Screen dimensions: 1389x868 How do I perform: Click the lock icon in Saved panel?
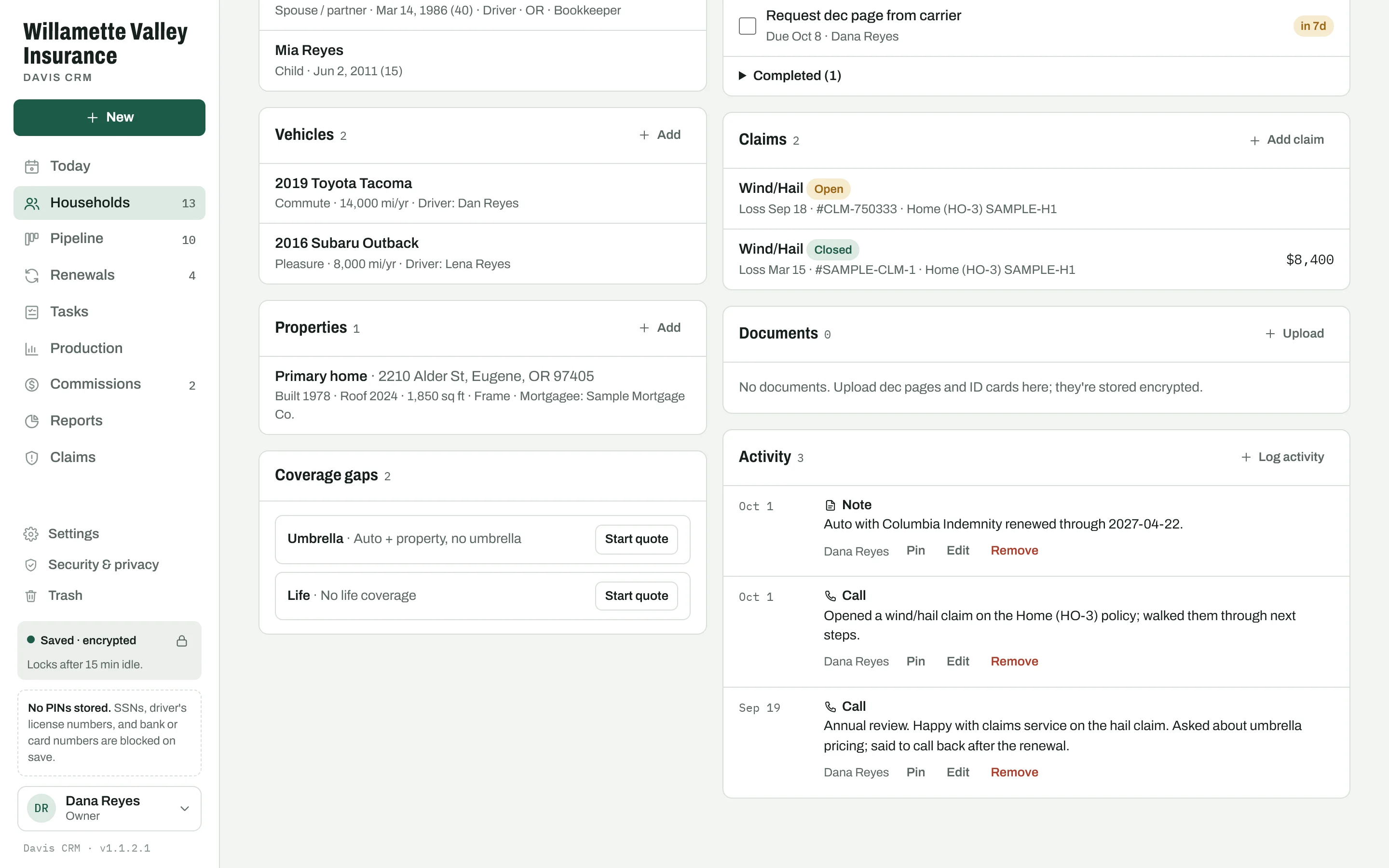pos(181,641)
